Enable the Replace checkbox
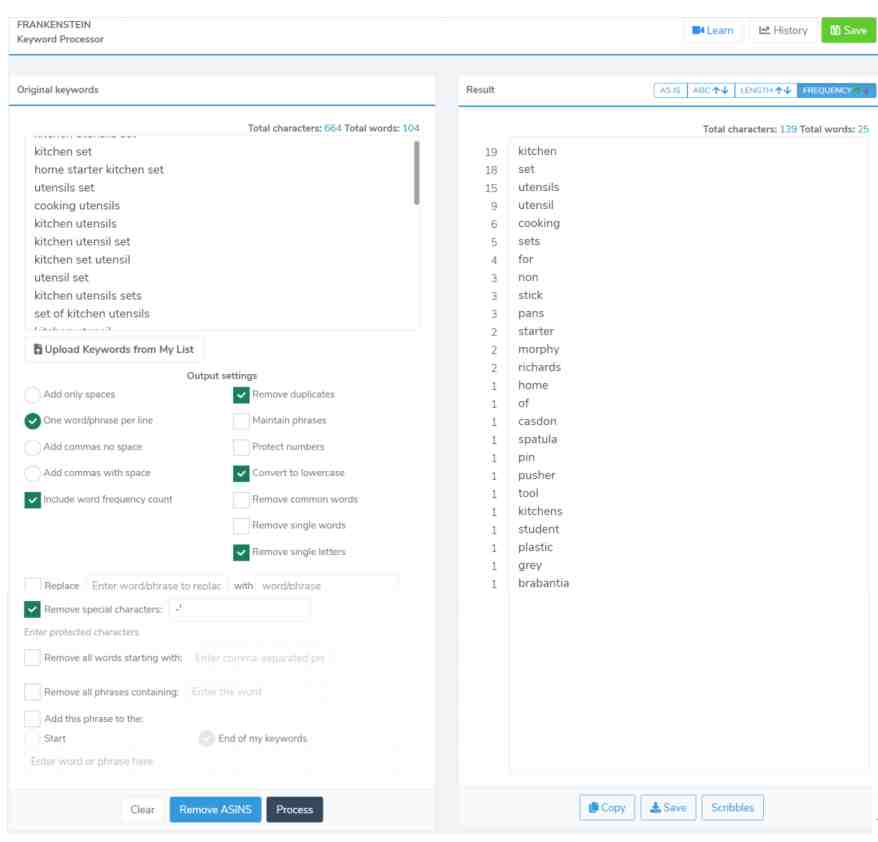The height and width of the screenshot is (842, 878). point(32,586)
